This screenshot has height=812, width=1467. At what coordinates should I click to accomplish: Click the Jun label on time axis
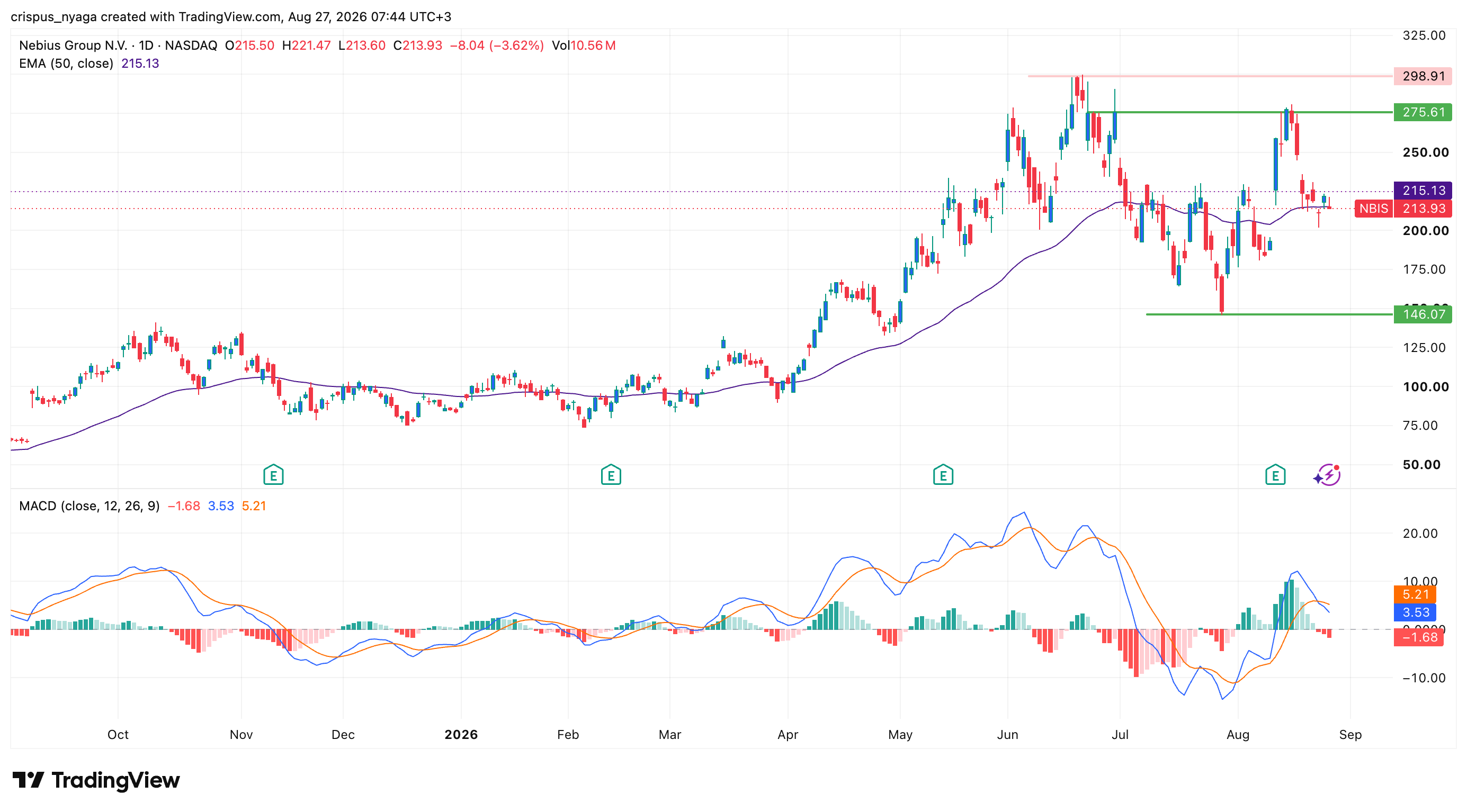pyautogui.click(x=1007, y=735)
